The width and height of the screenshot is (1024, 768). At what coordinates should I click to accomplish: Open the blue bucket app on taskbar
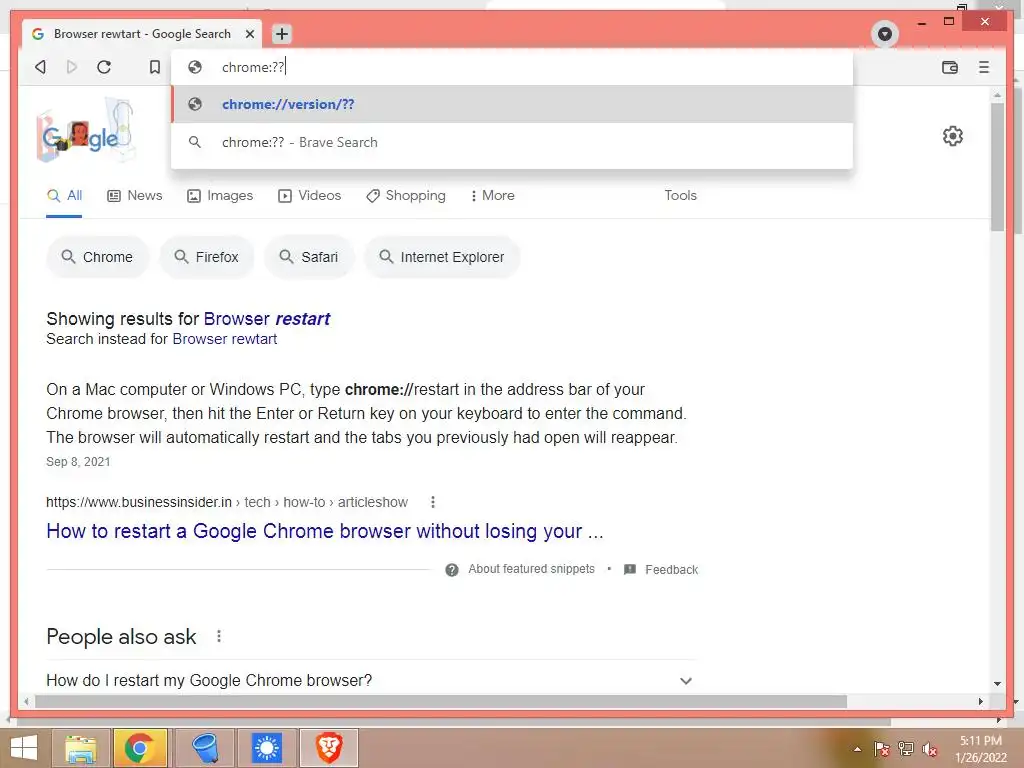click(x=204, y=748)
